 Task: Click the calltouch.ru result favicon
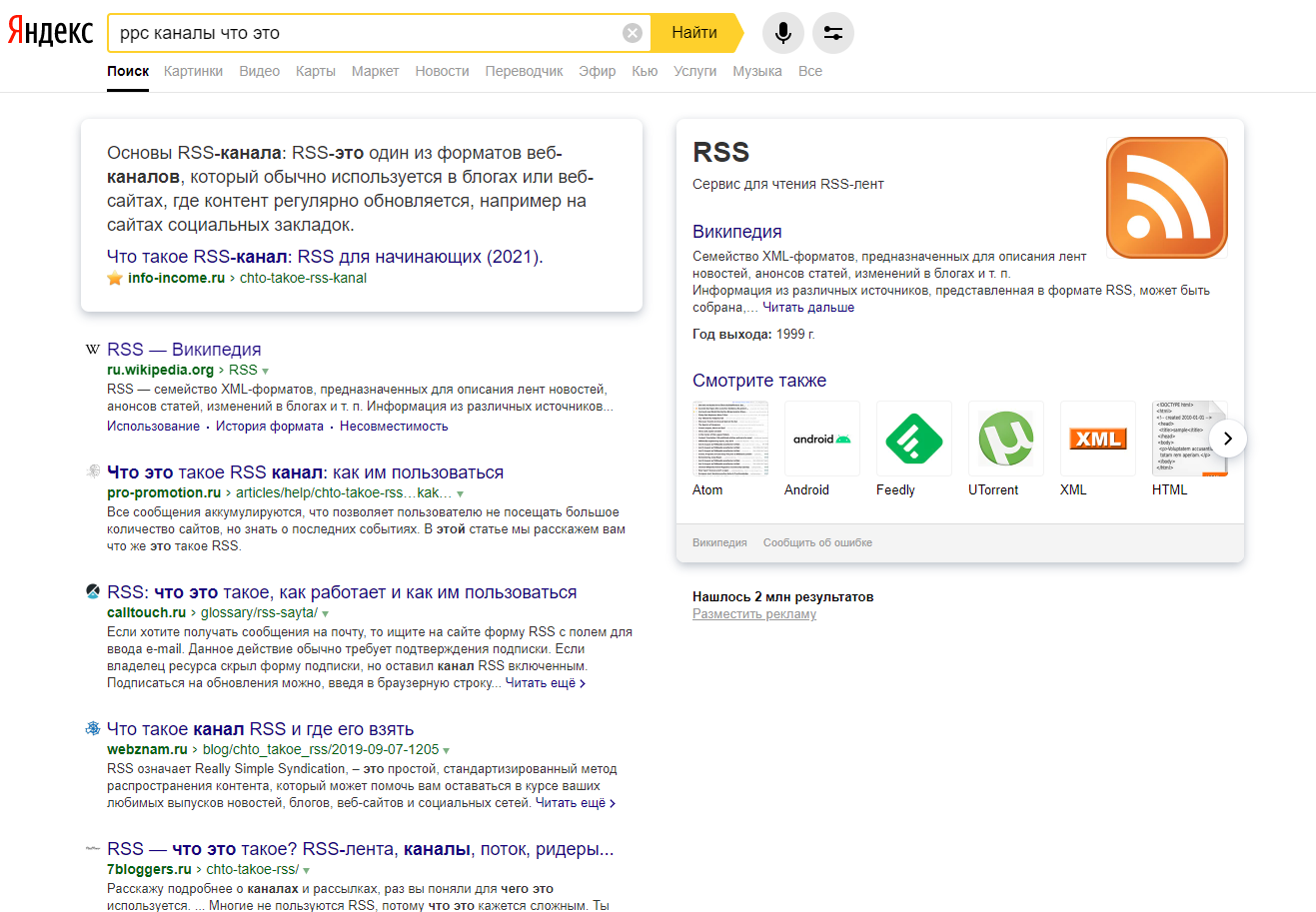coord(93,591)
